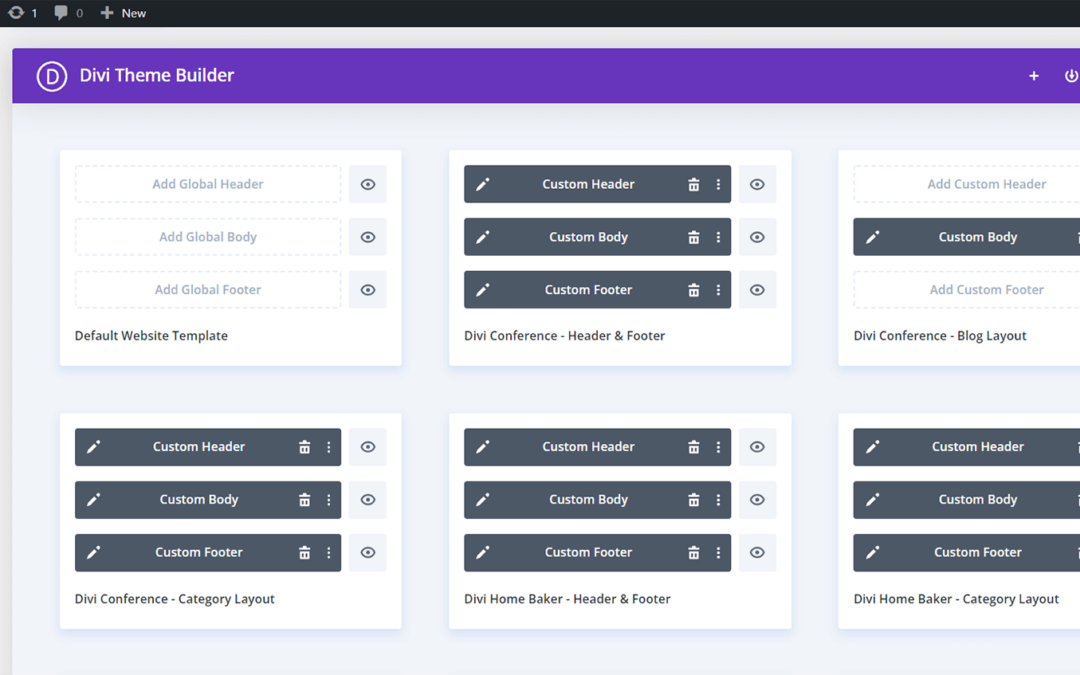Hide Custom Footer in Divi Conference Header & Footer
This screenshot has width=1080, height=675.
757,290
